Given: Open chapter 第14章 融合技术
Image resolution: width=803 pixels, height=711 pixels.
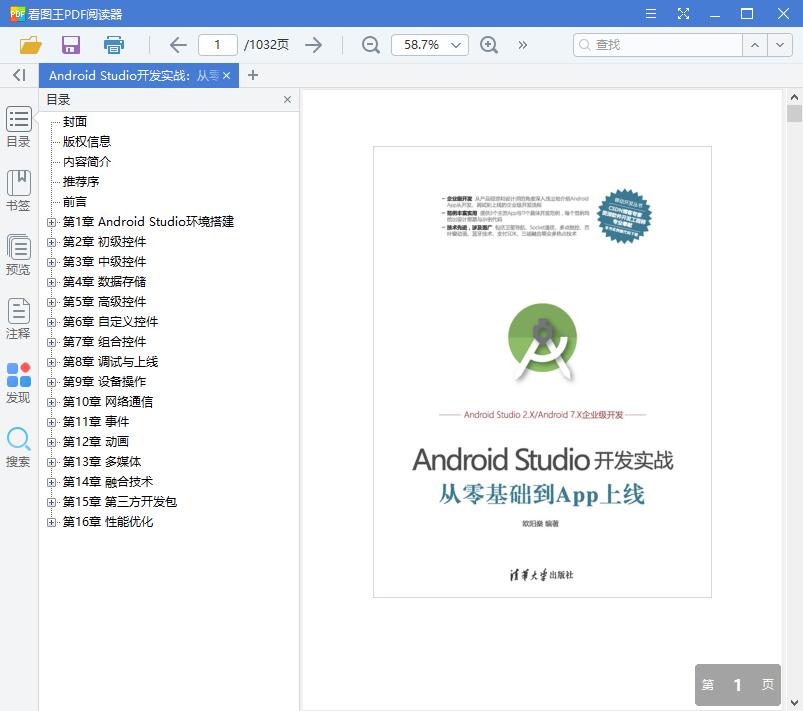Looking at the screenshot, I should click(108, 482).
